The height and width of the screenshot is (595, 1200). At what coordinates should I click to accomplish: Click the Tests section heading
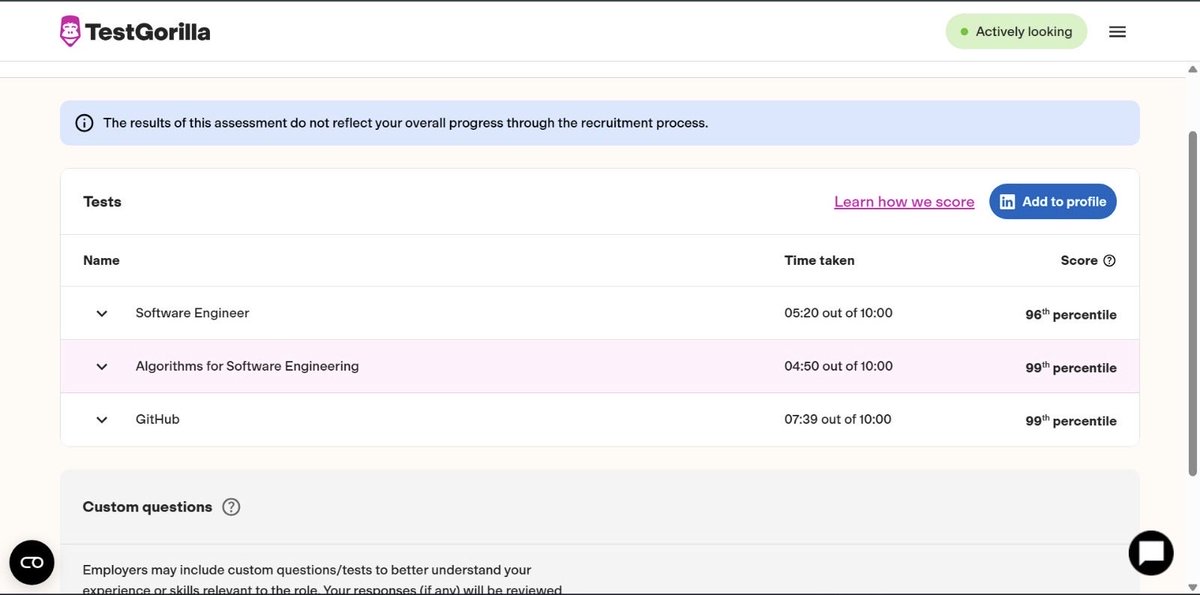102,201
